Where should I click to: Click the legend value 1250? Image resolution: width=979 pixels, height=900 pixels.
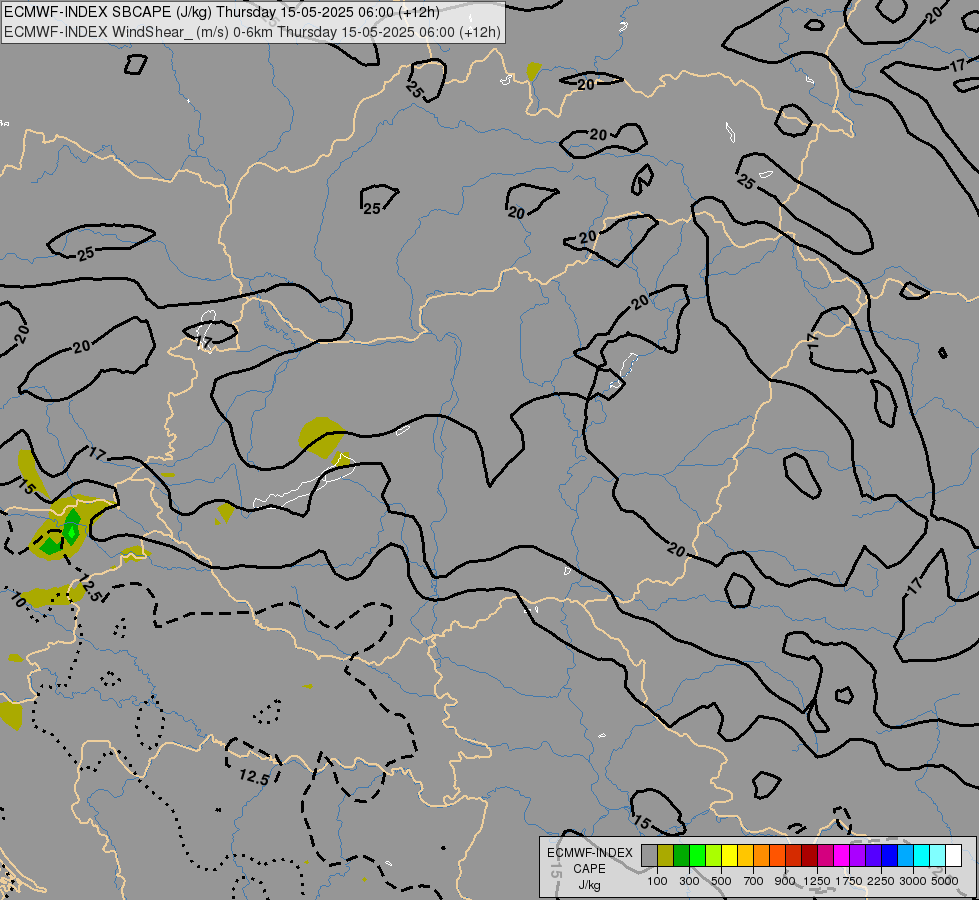(817, 881)
